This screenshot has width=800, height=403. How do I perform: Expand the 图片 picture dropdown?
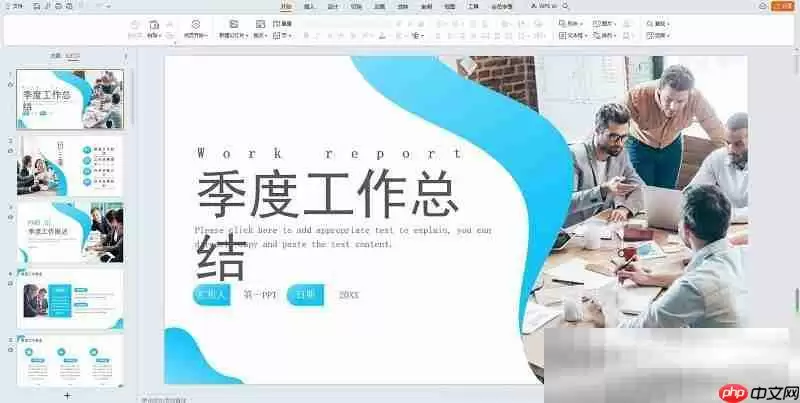(604, 24)
